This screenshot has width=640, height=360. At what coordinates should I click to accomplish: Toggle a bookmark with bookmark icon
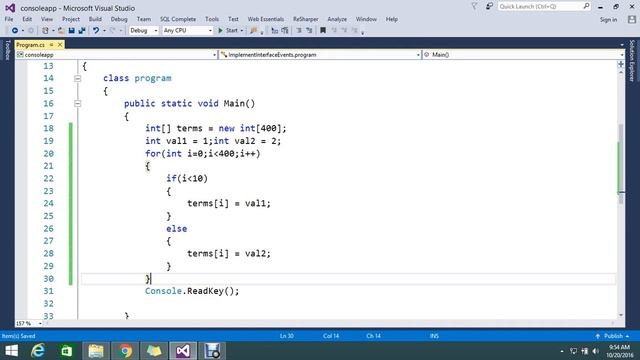(x=323, y=31)
